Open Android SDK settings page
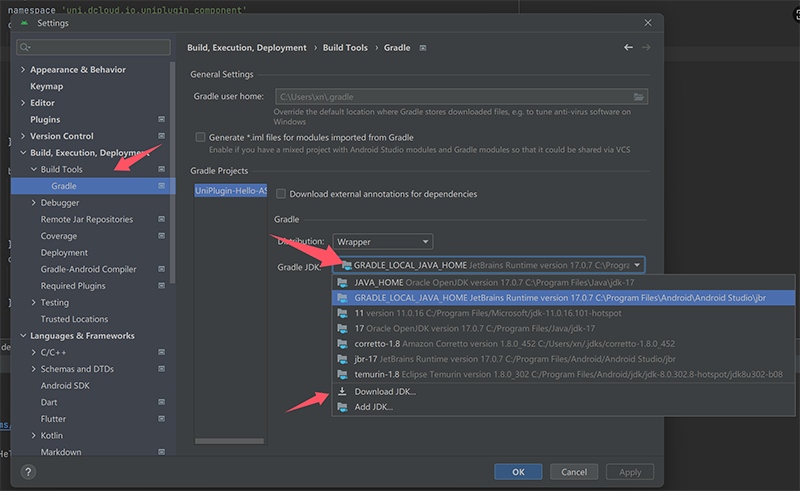Screen dimensions: 800x491 (x=65, y=385)
